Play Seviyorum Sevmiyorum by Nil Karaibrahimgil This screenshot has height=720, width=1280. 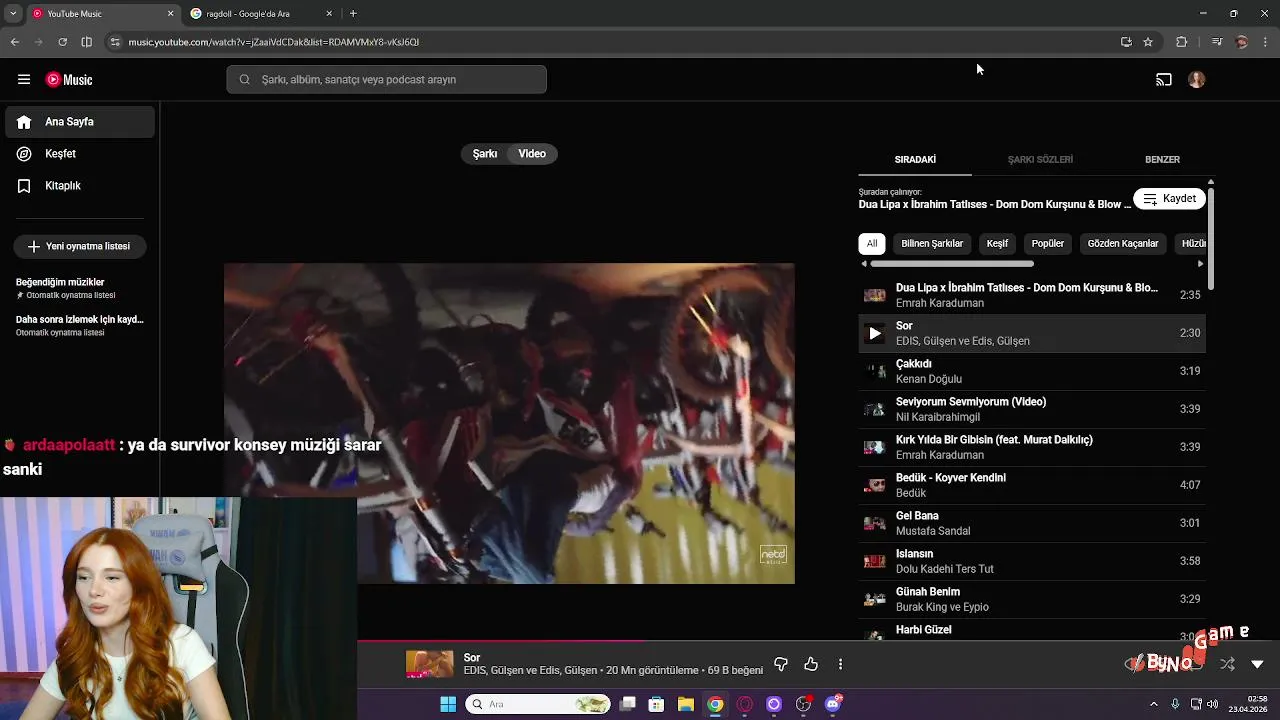coord(1032,409)
